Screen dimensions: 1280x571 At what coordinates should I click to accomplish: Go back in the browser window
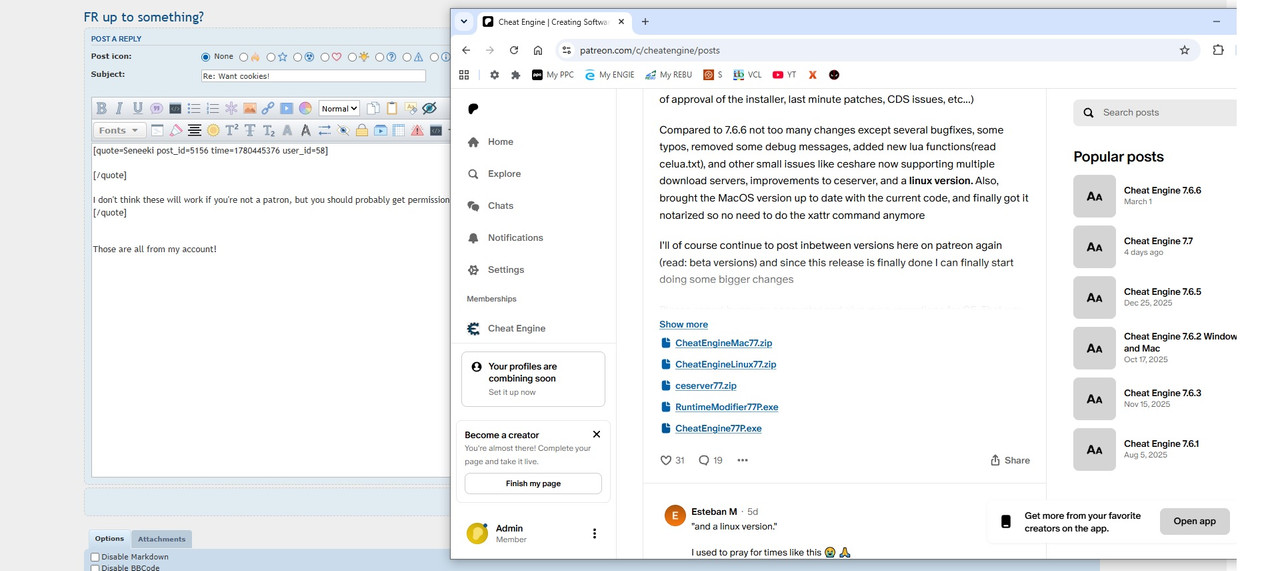coord(466,50)
